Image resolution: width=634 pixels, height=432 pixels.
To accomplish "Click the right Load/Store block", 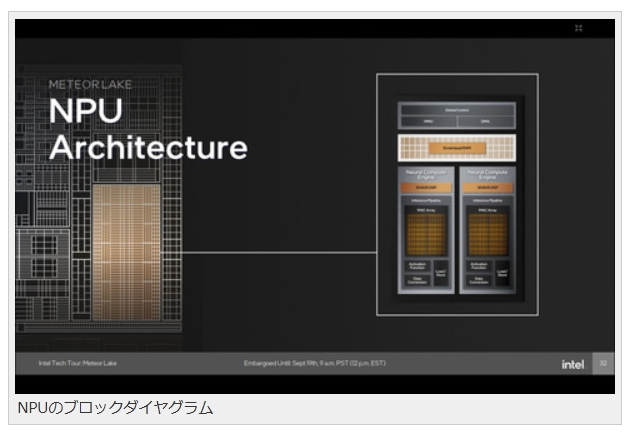I will tap(504, 274).
